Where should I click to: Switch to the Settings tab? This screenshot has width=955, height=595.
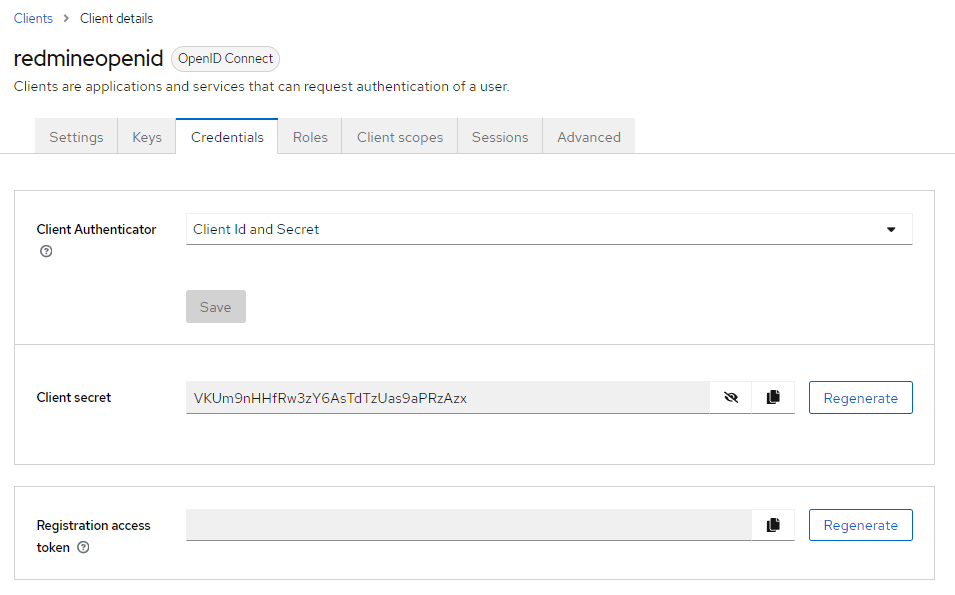[x=76, y=136]
